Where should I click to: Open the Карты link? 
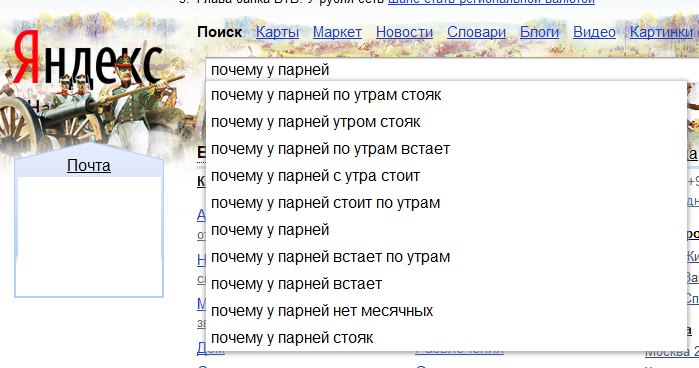pyautogui.click(x=277, y=32)
